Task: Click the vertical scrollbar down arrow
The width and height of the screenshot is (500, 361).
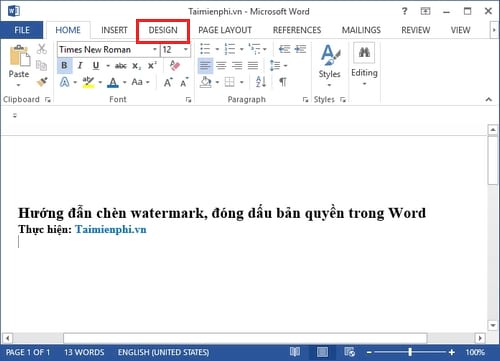Action: point(493,325)
